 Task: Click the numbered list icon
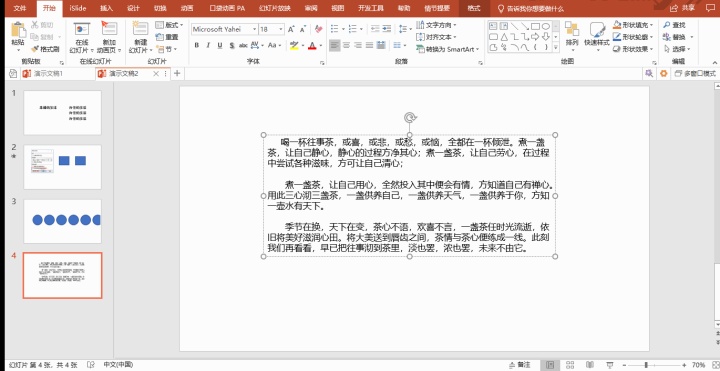coord(353,29)
